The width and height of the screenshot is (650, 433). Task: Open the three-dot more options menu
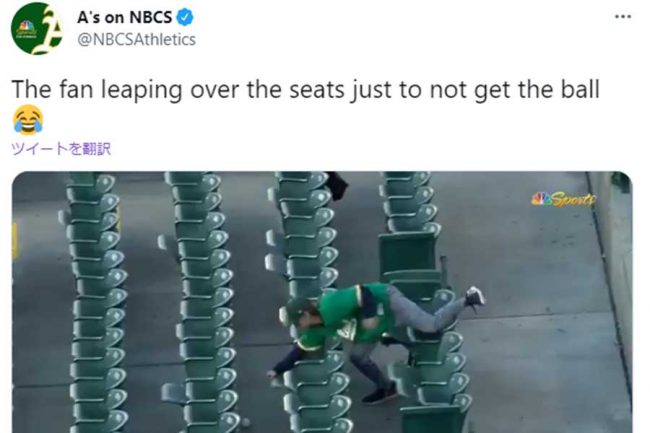pyautogui.click(x=623, y=17)
